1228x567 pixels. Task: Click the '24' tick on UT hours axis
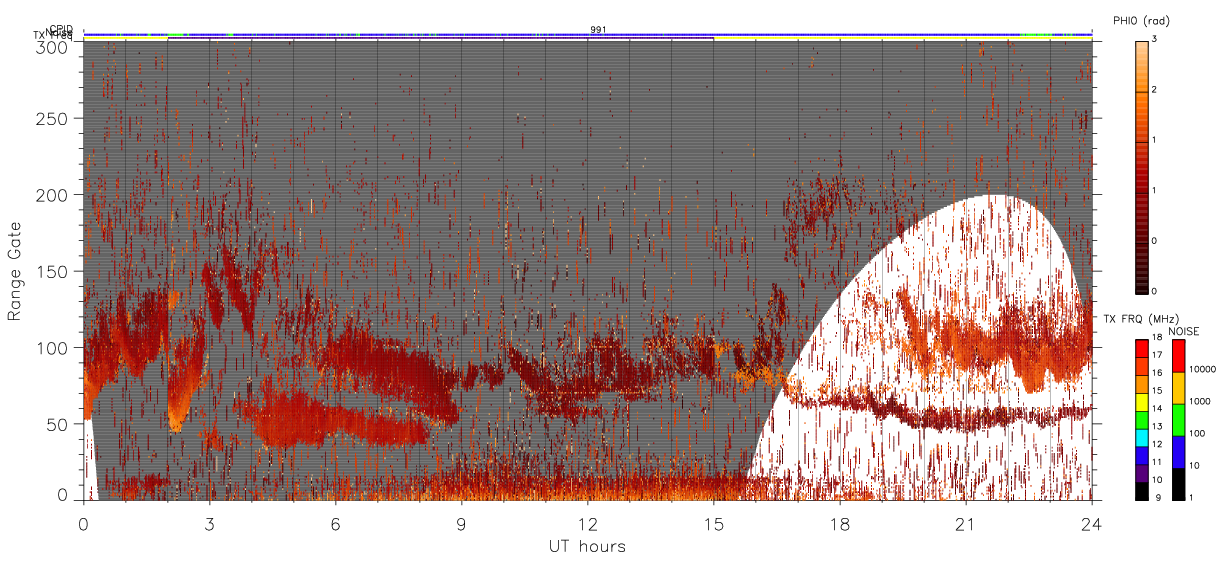[x=1091, y=523]
